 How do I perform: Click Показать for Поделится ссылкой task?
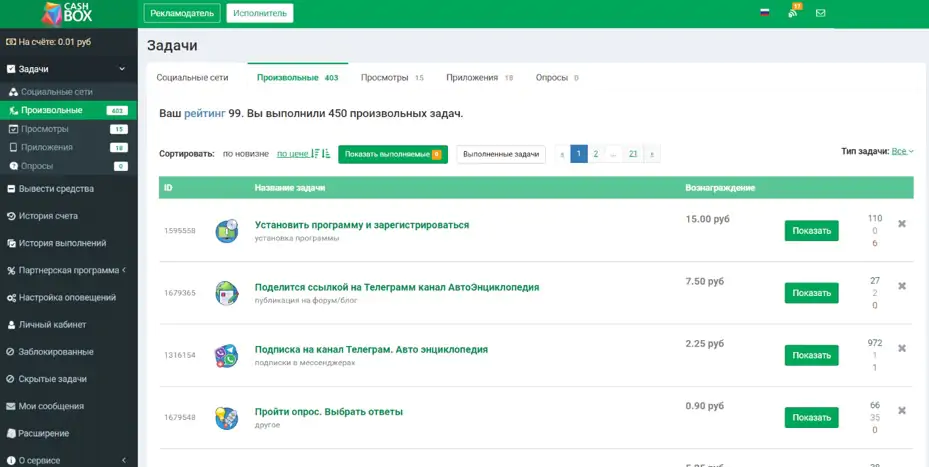click(812, 293)
